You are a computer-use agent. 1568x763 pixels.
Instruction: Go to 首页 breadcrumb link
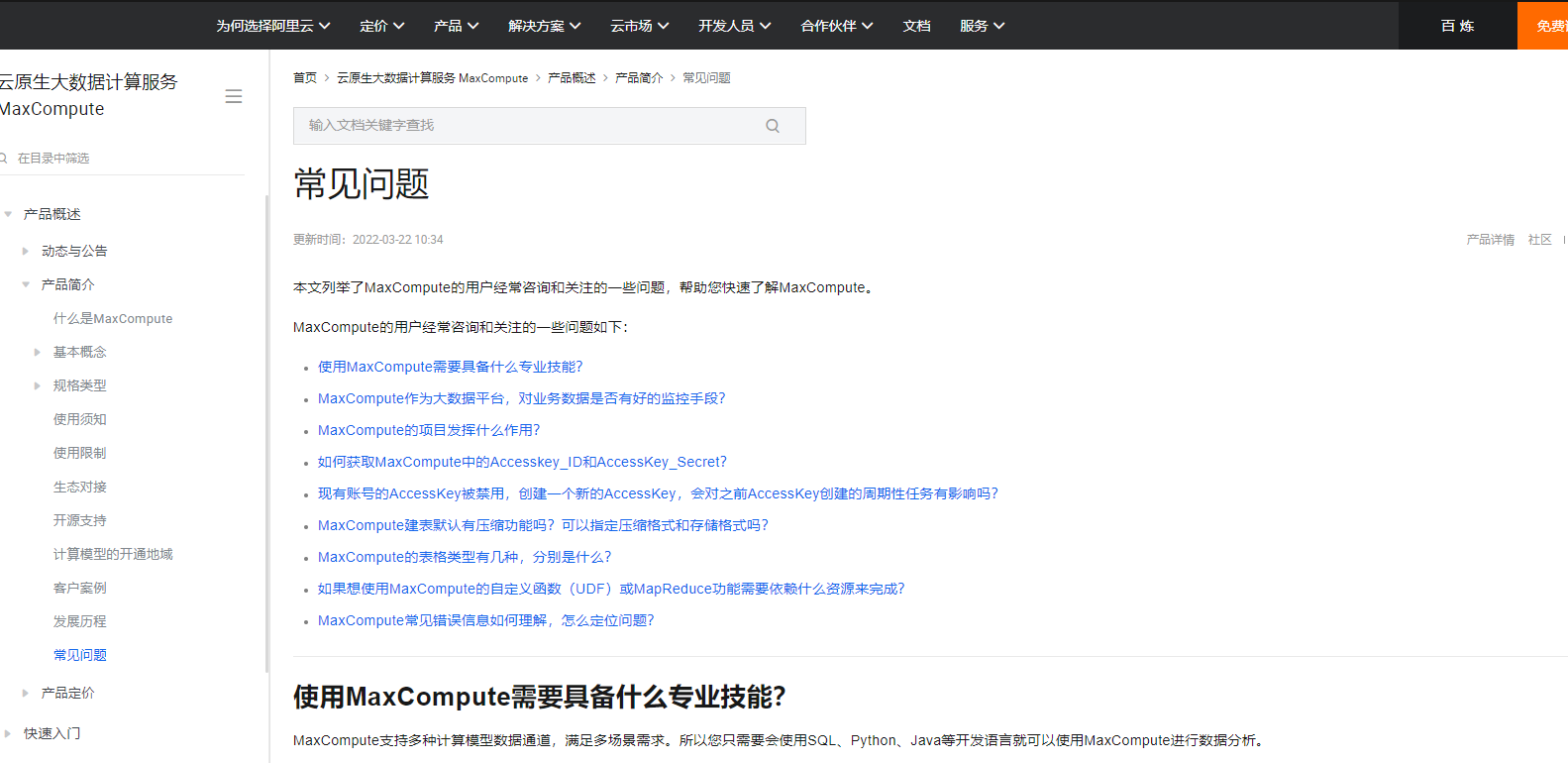point(305,77)
